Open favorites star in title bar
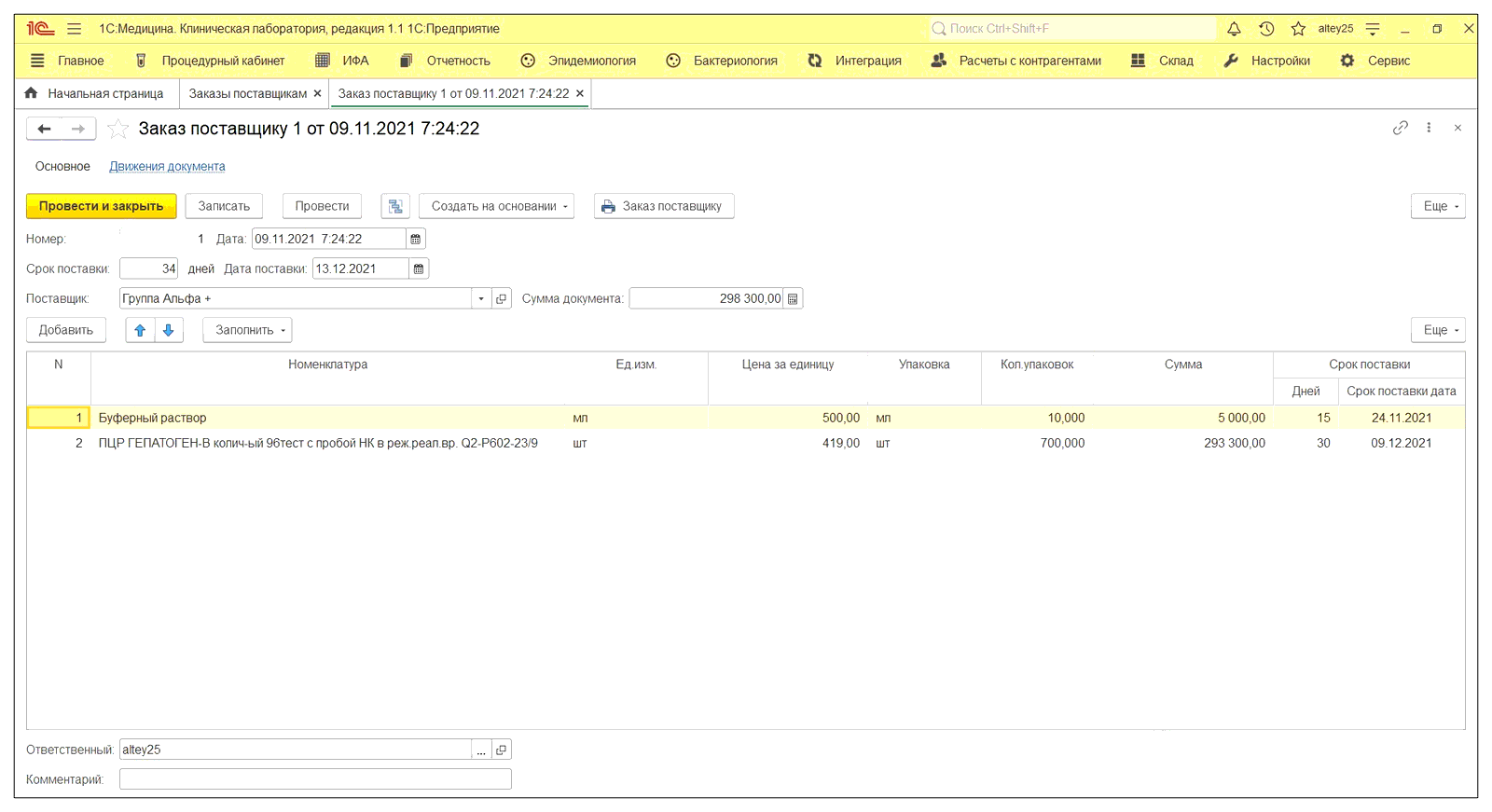This screenshot has width=1492, height=812. [x=1298, y=29]
